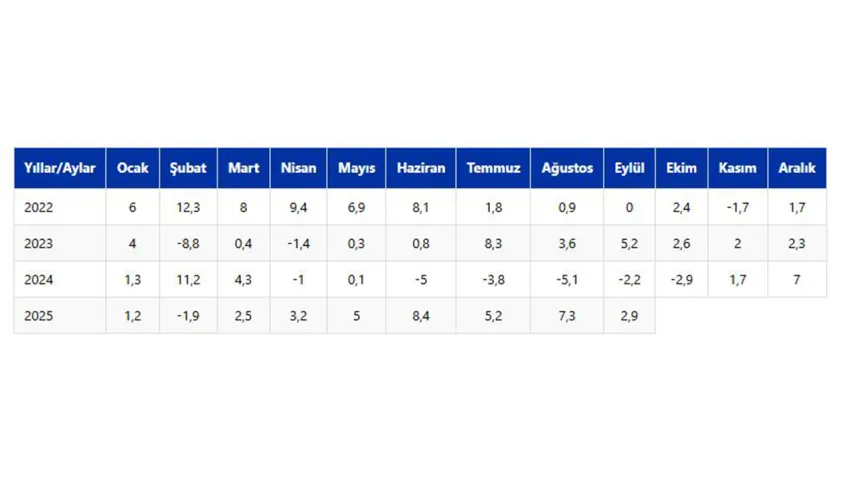Select the Eylül column header
Screen dimensions: 850x478
(x=630, y=168)
